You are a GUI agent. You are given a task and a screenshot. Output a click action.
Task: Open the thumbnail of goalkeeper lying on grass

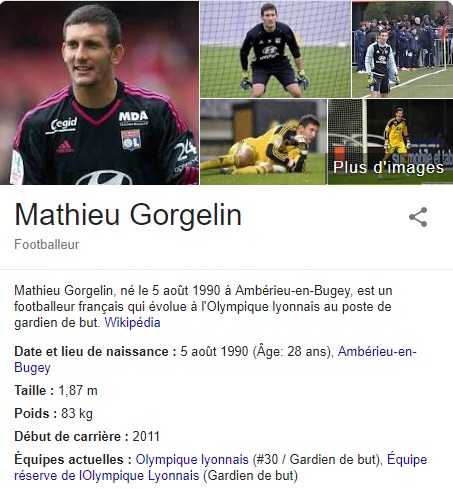(263, 142)
